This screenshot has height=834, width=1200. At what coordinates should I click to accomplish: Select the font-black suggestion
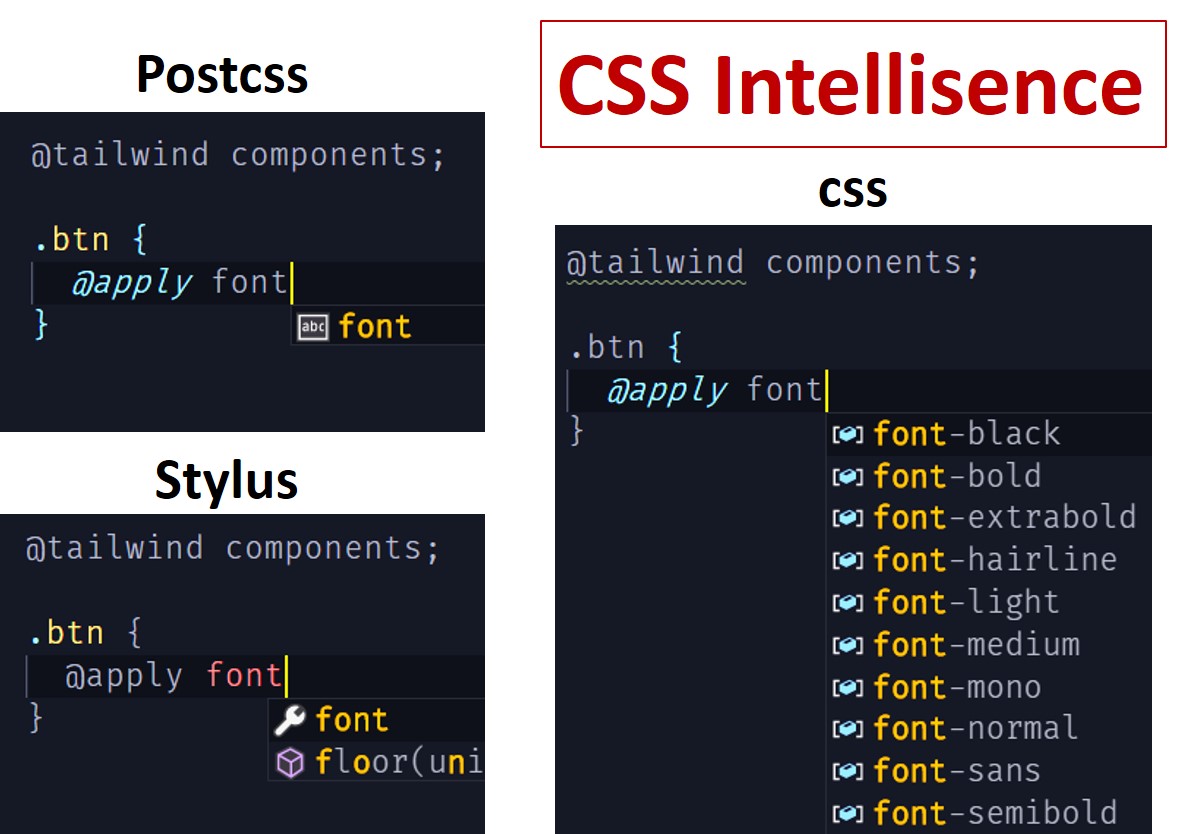(989, 434)
